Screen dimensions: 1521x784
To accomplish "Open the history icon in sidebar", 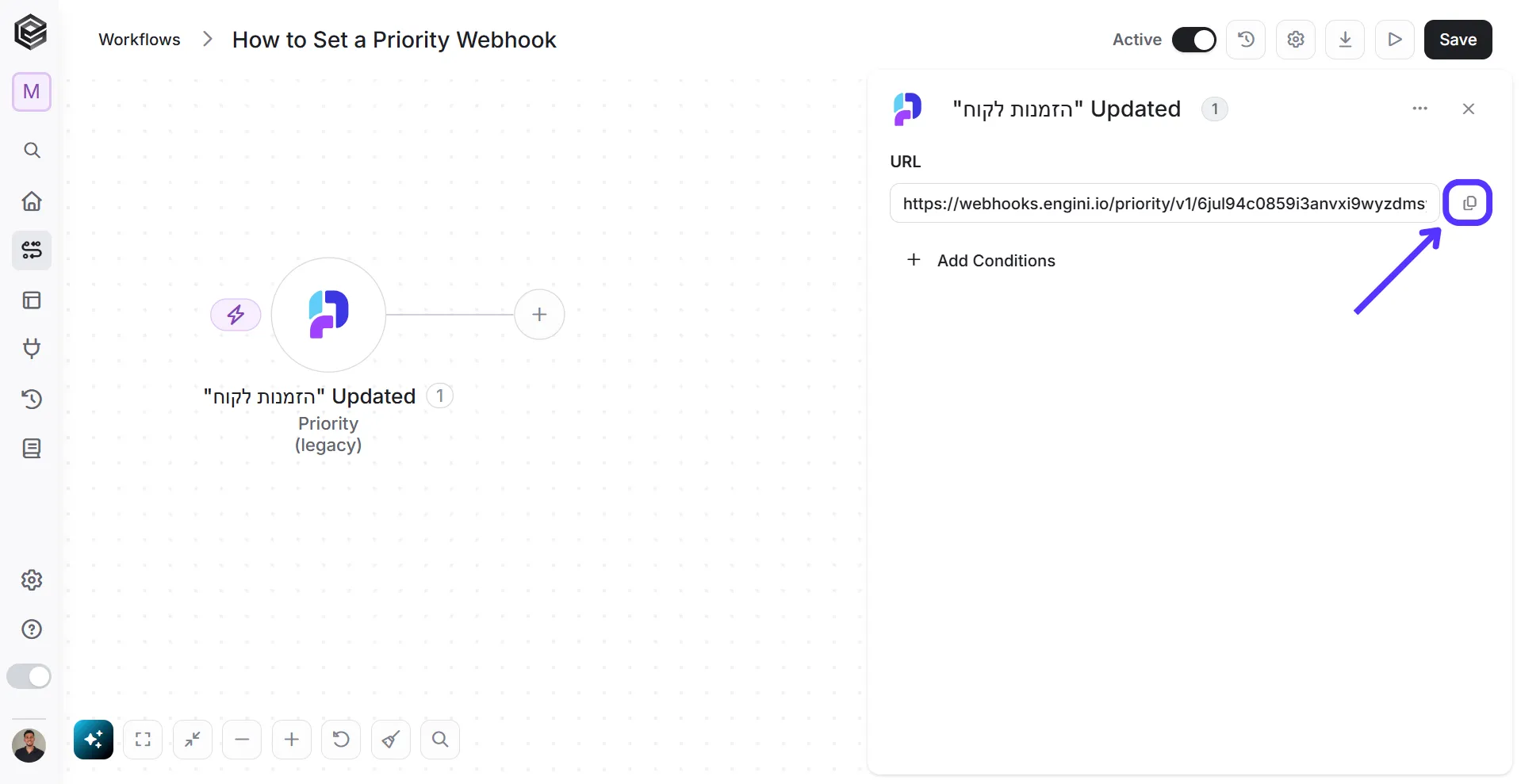I will pos(32,399).
